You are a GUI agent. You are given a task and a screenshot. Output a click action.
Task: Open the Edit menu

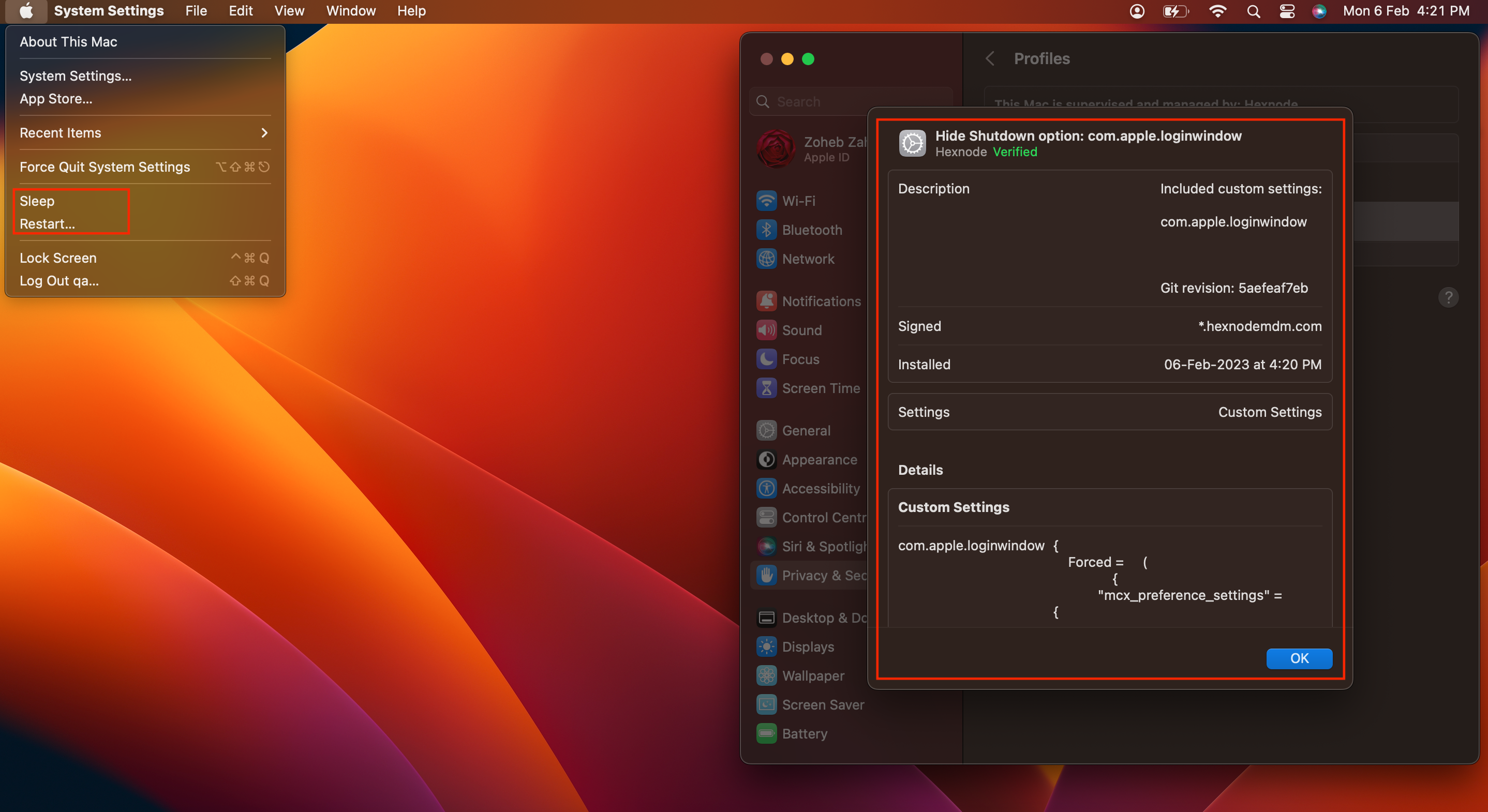pos(240,11)
